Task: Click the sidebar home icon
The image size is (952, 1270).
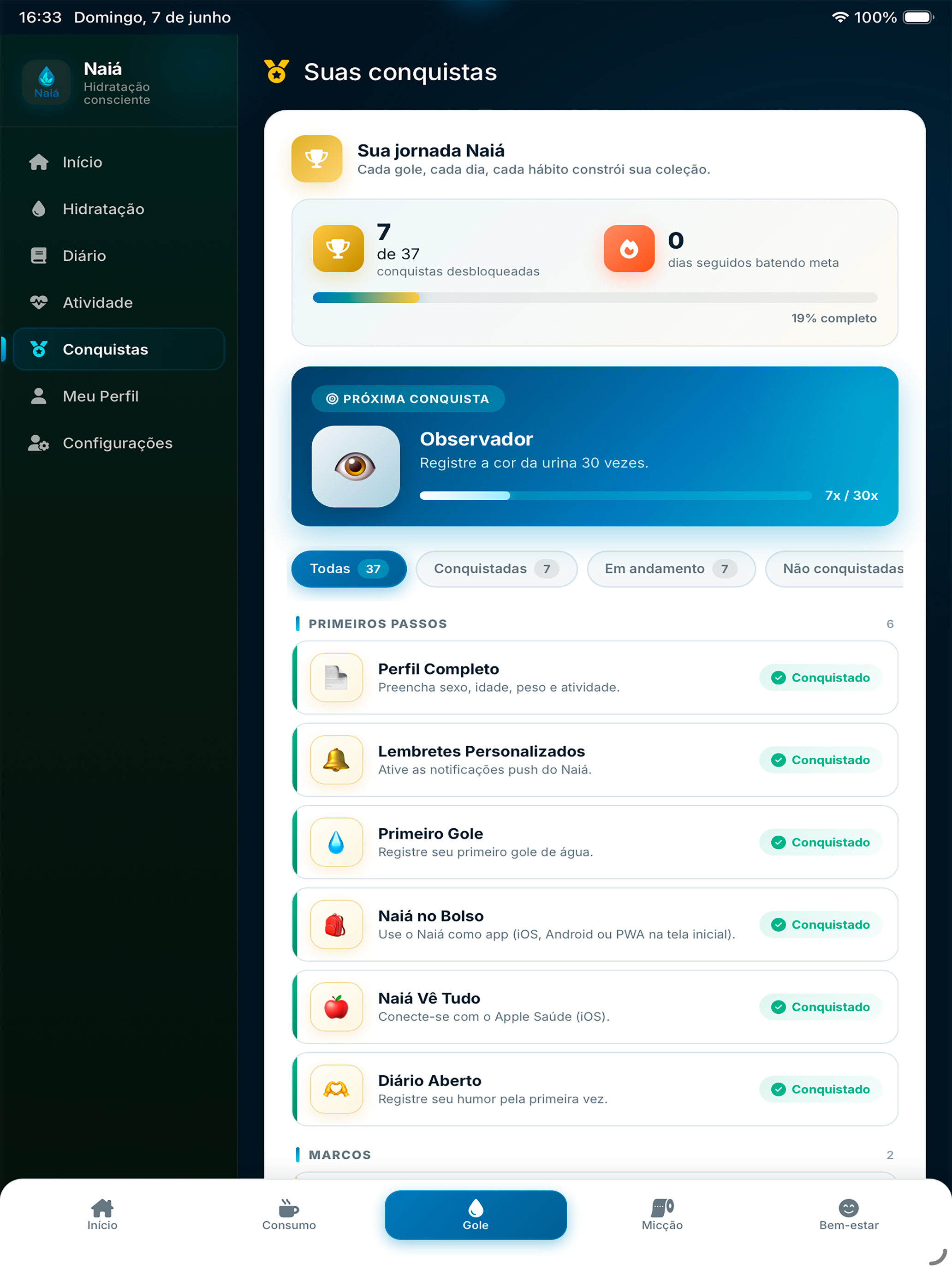Action: click(x=38, y=162)
